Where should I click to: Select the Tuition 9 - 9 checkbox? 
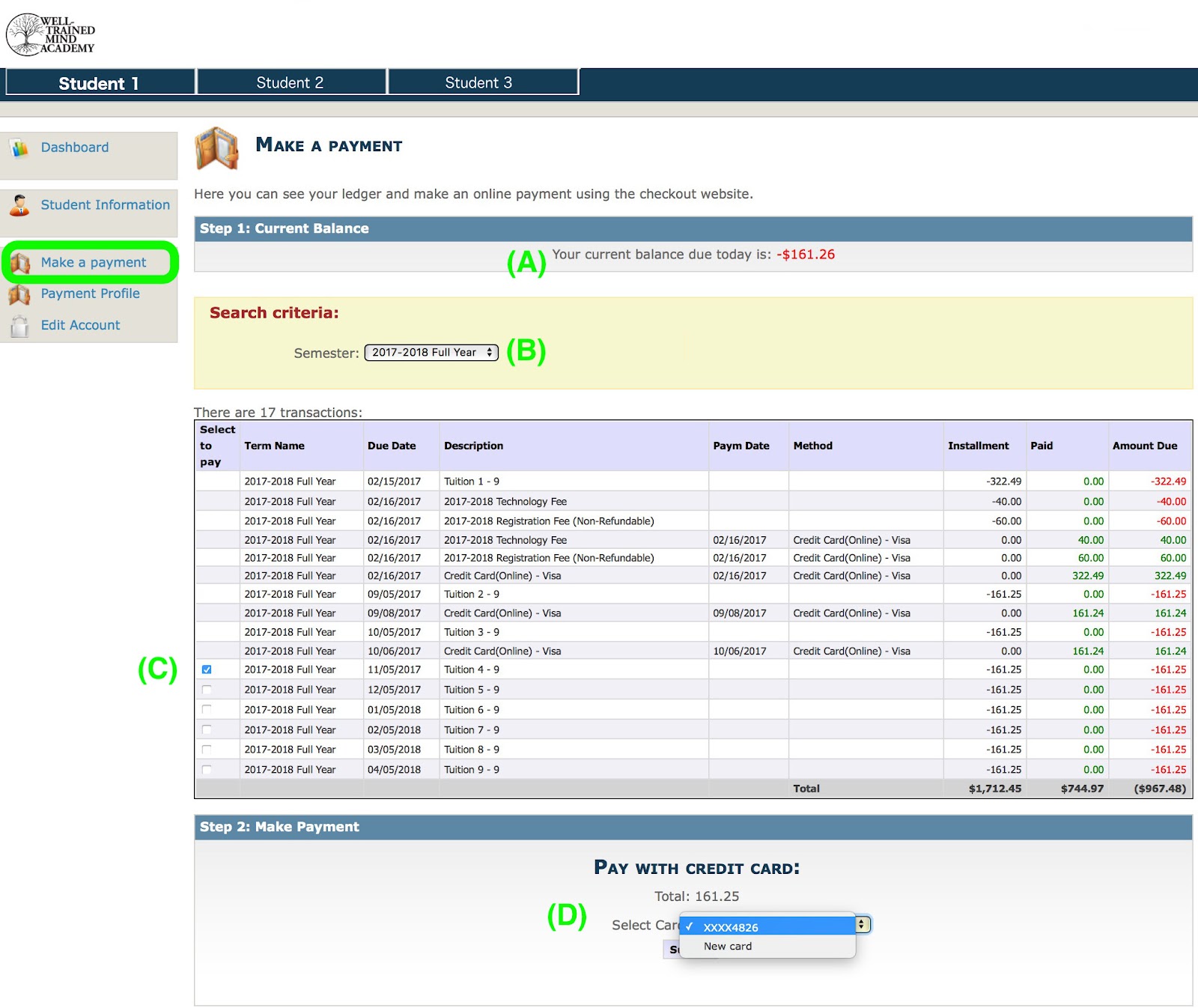(x=207, y=769)
